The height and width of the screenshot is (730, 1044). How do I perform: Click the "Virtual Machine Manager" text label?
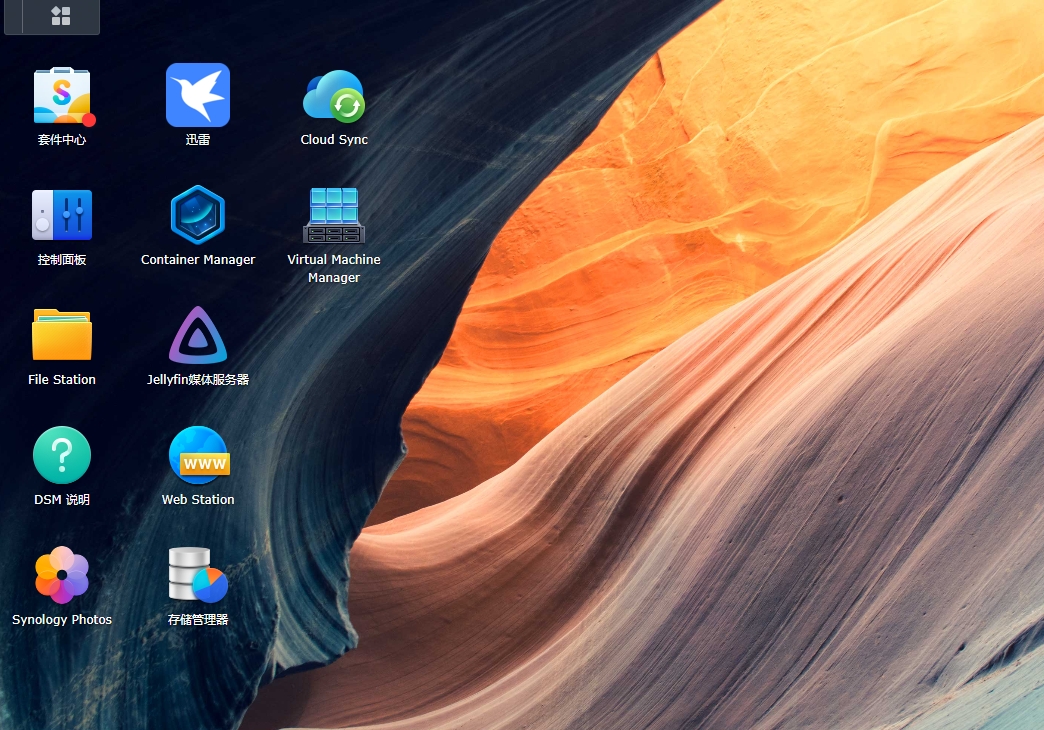pos(334,268)
